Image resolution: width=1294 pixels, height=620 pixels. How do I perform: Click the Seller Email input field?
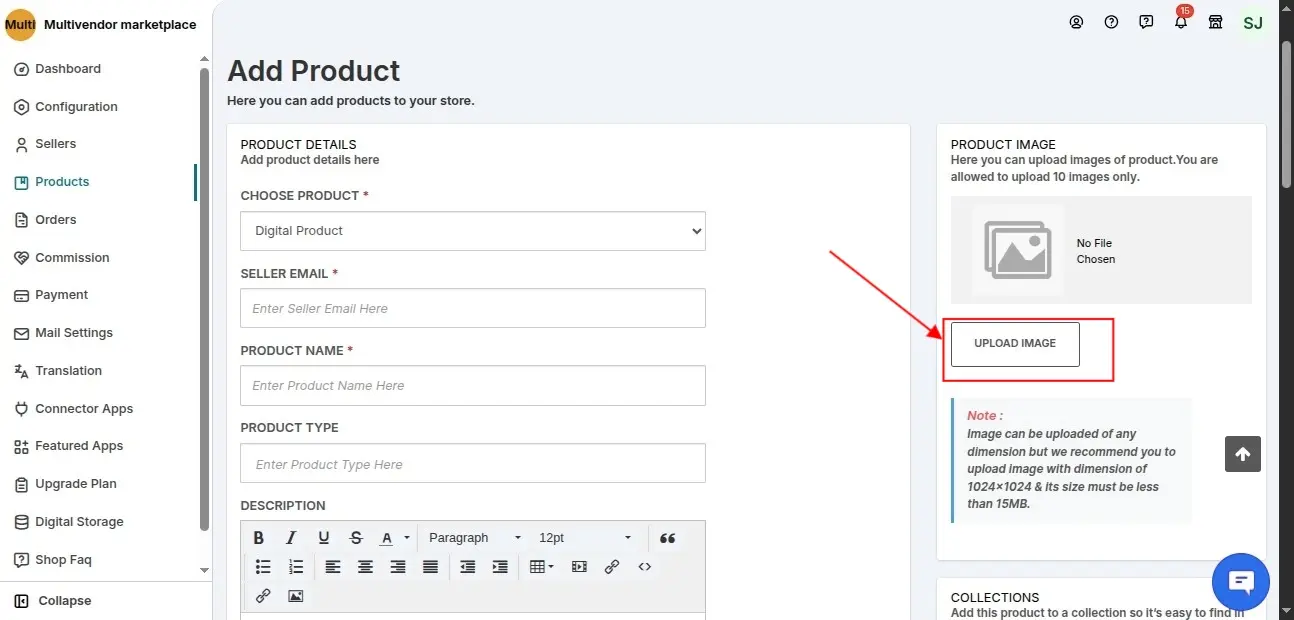tap(472, 309)
